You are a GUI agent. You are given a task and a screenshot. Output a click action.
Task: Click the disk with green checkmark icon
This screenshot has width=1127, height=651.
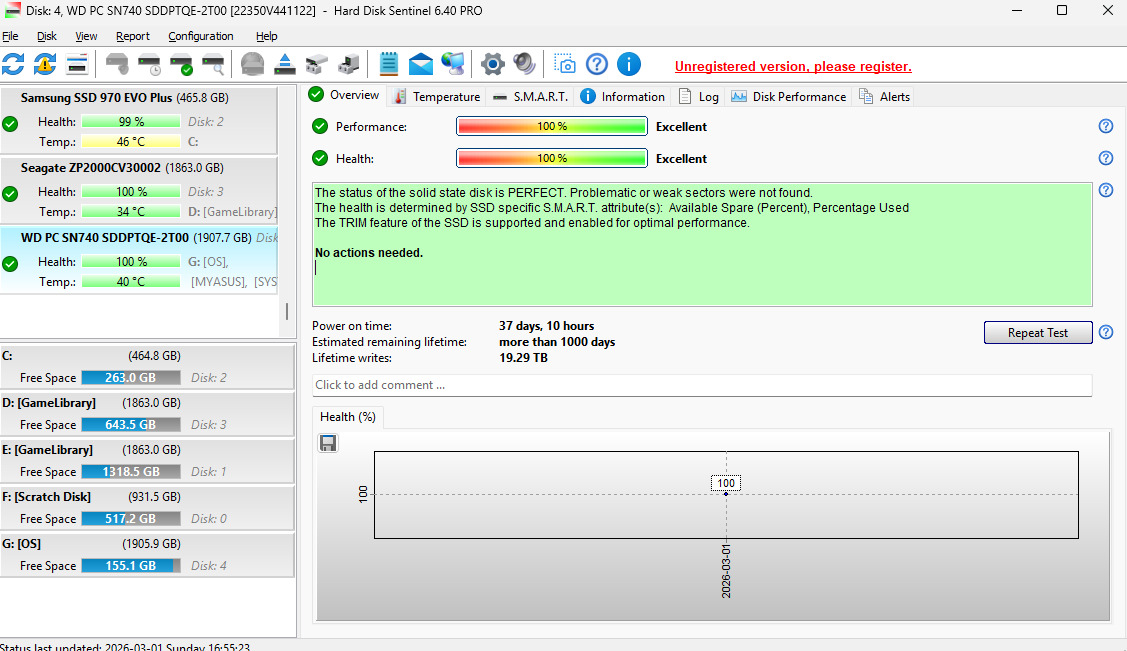(x=181, y=64)
